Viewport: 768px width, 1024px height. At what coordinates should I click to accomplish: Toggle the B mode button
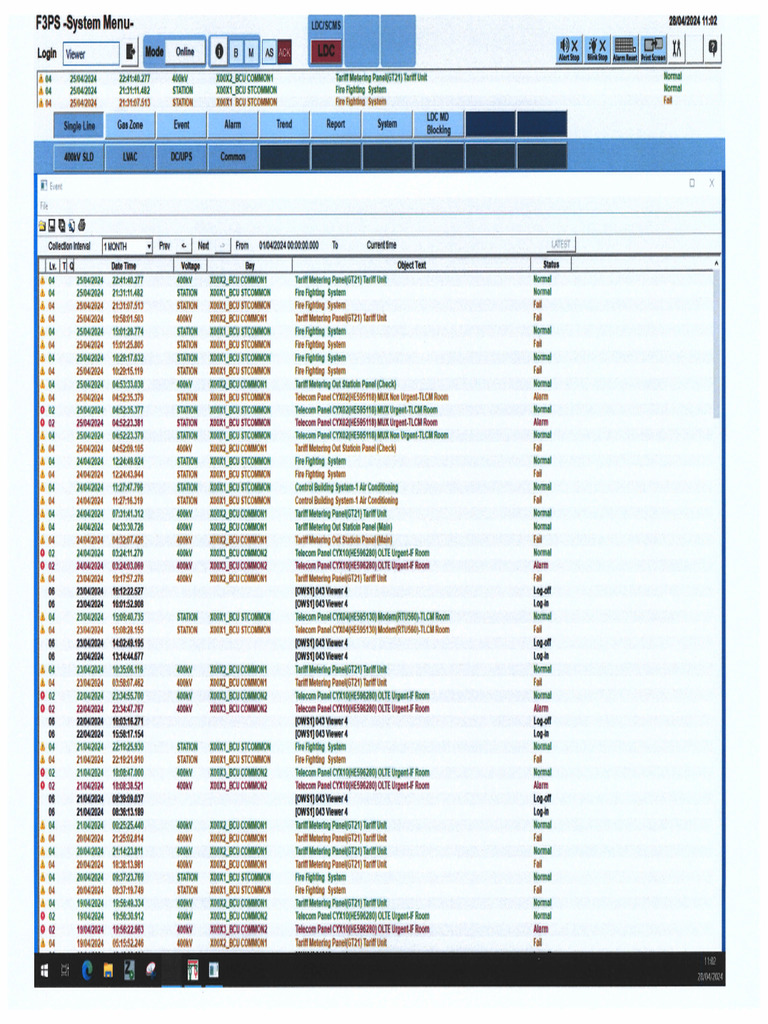236,51
